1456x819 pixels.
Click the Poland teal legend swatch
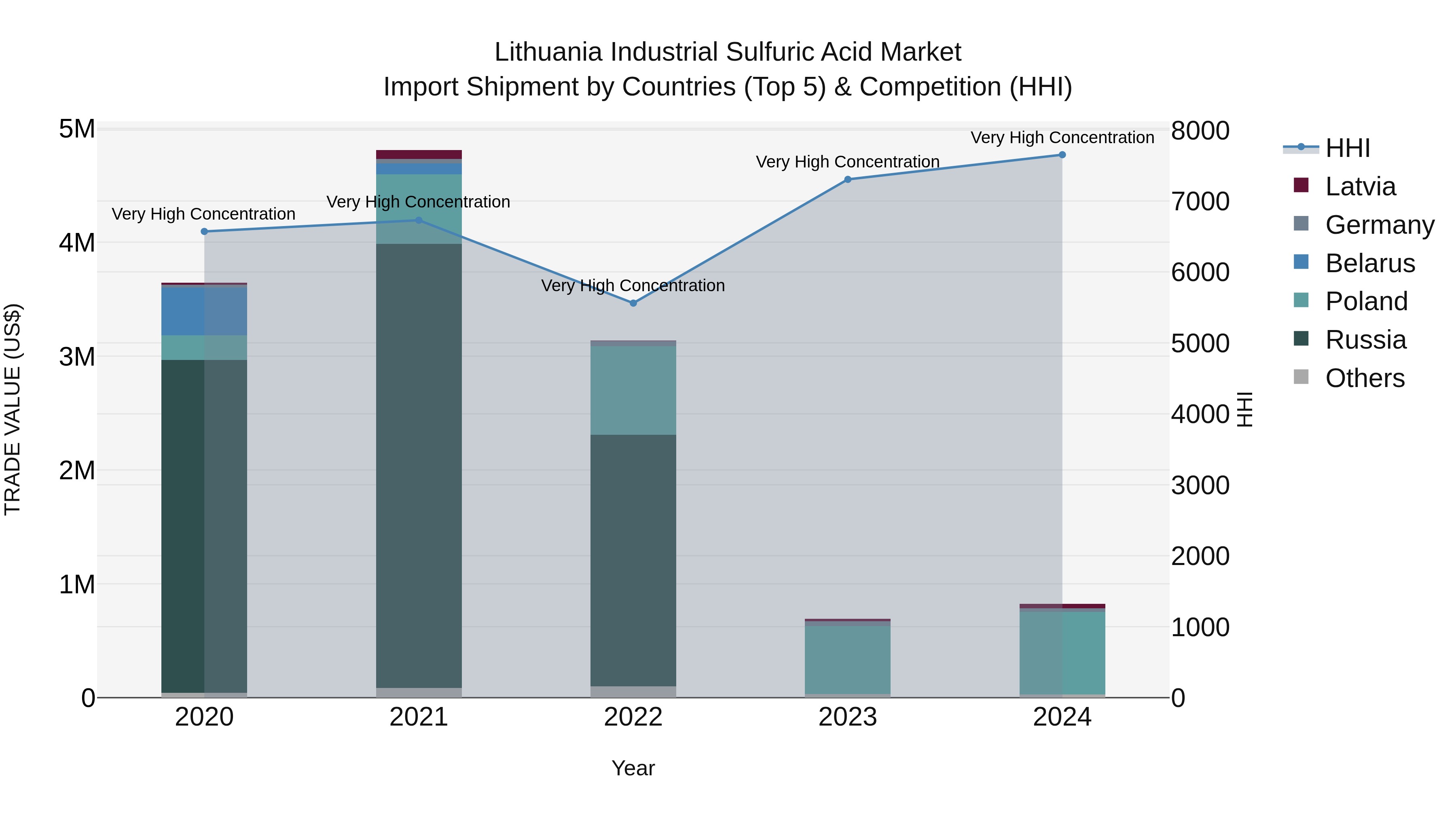[1301, 300]
